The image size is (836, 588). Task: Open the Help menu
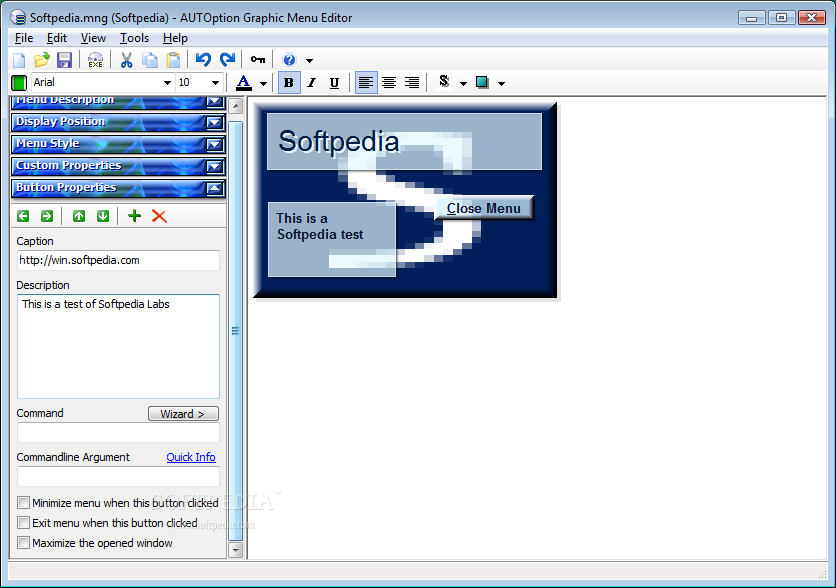pyautogui.click(x=175, y=38)
